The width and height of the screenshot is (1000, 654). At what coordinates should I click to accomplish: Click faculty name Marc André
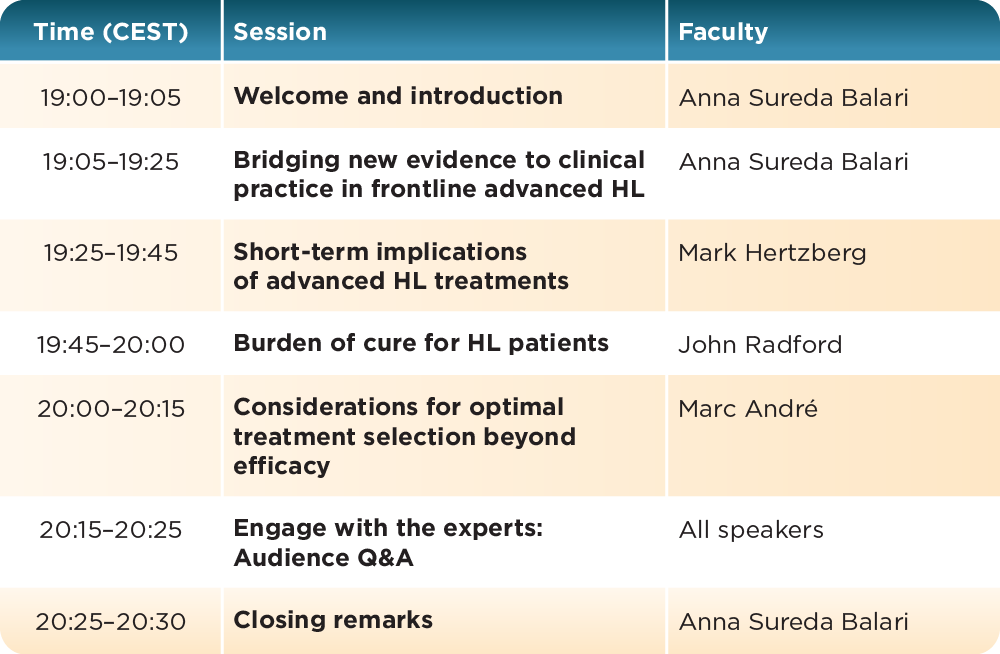[x=748, y=409]
